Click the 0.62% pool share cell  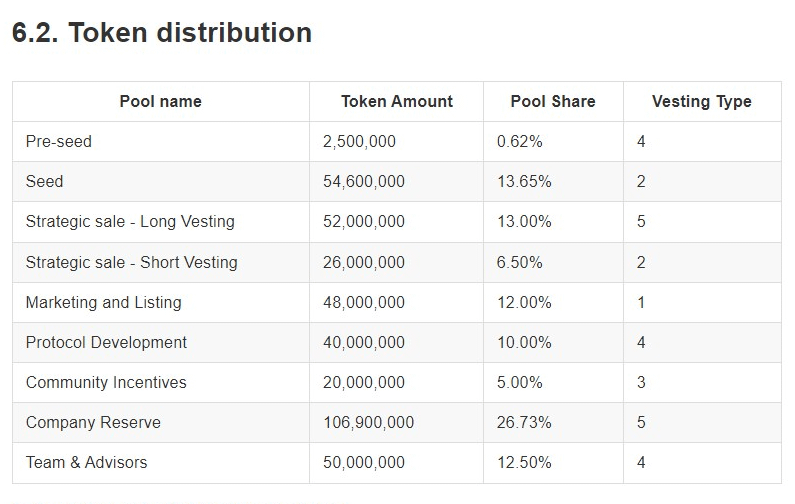(519, 142)
